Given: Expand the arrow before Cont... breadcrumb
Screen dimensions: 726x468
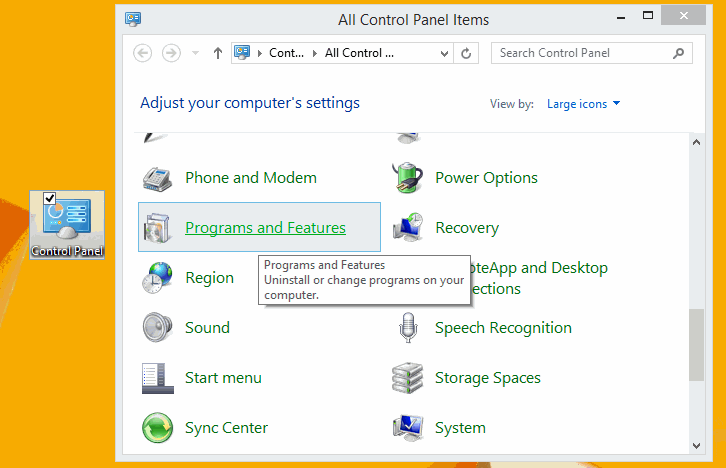Looking at the screenshot, I should point(260,53).
